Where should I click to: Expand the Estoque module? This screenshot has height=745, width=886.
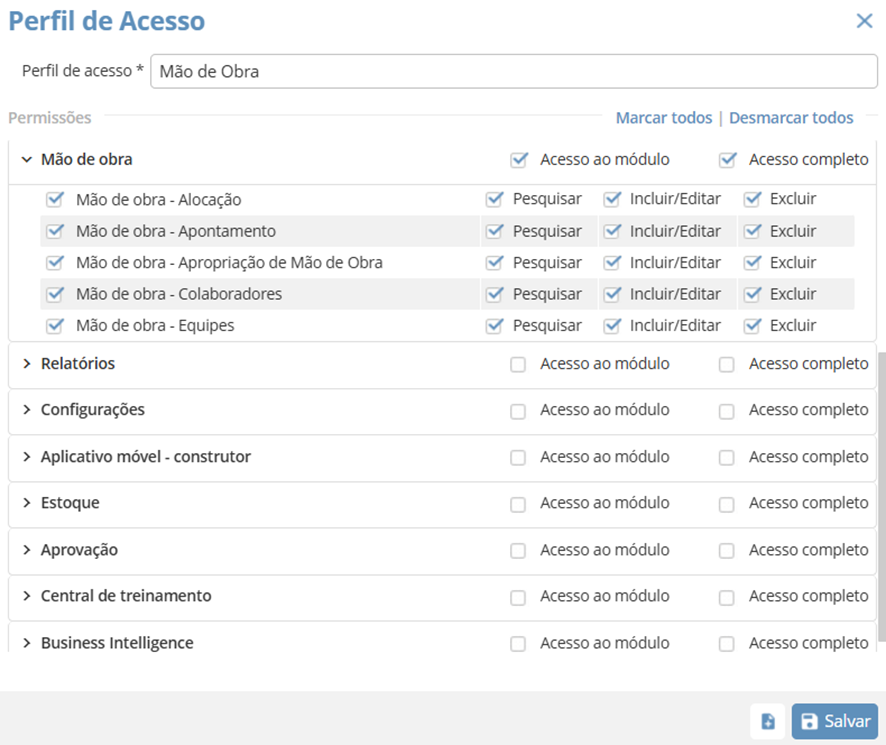tap(27, 503)
